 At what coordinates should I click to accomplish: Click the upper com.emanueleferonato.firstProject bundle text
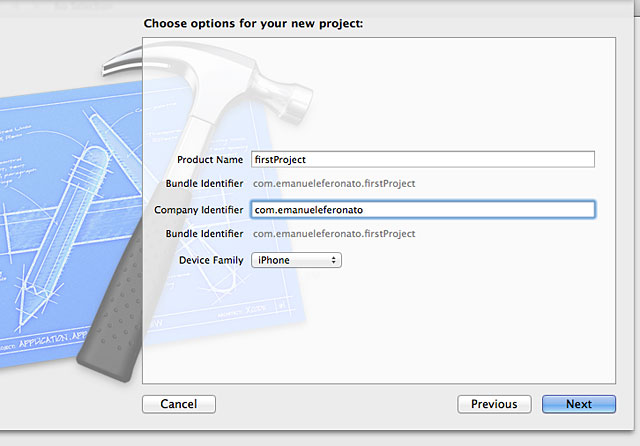[x=334, y=184]
